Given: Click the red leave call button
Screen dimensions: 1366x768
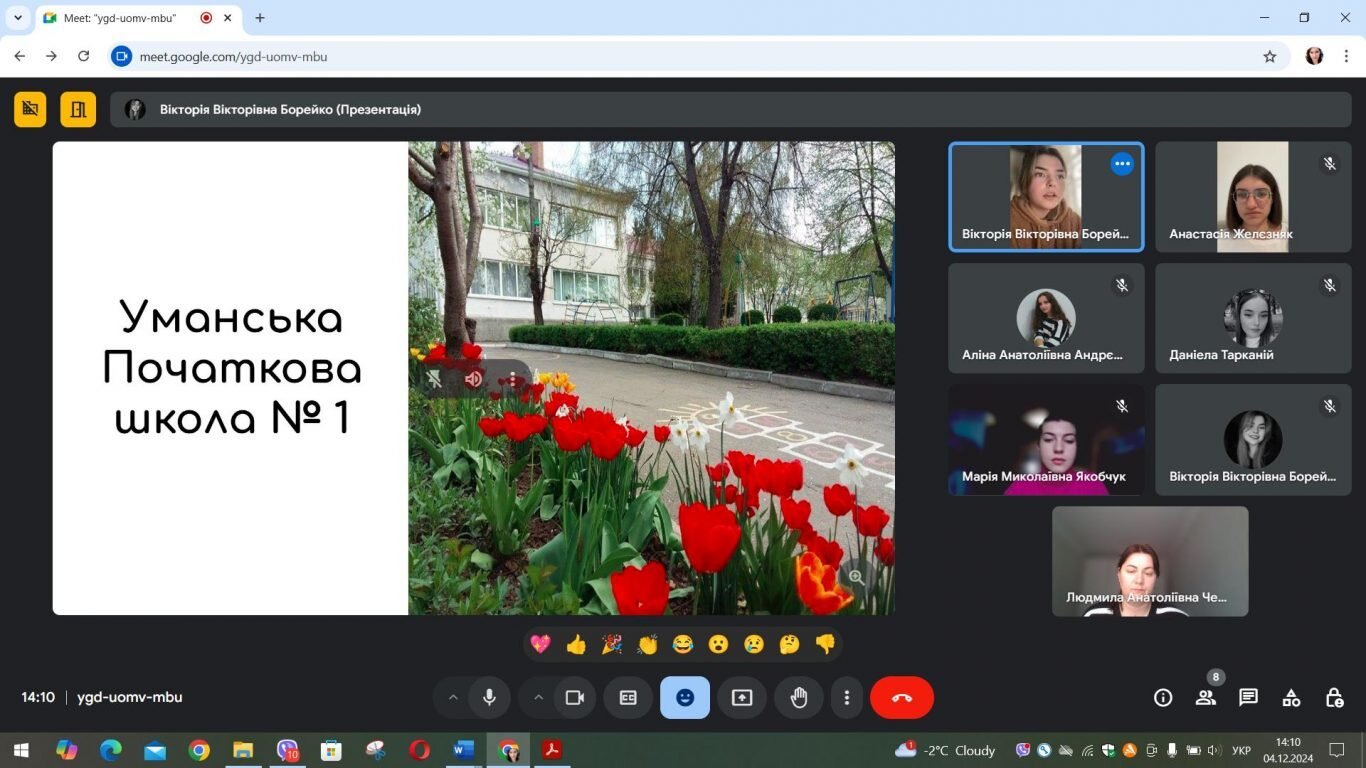Looking at the screenshot, I should (x=901, y=698).
